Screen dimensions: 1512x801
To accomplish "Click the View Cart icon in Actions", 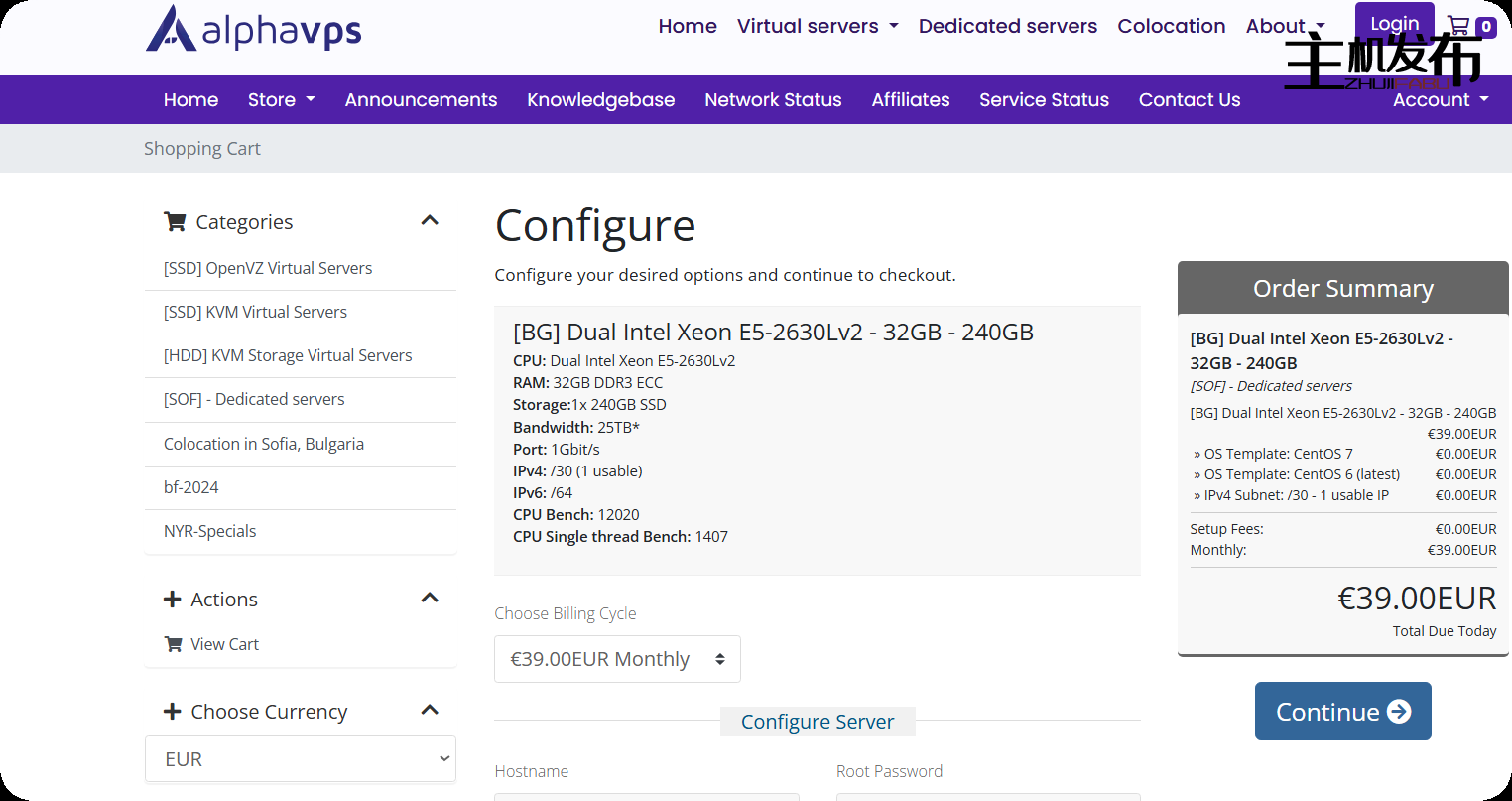I will click(x=174, y=644).
